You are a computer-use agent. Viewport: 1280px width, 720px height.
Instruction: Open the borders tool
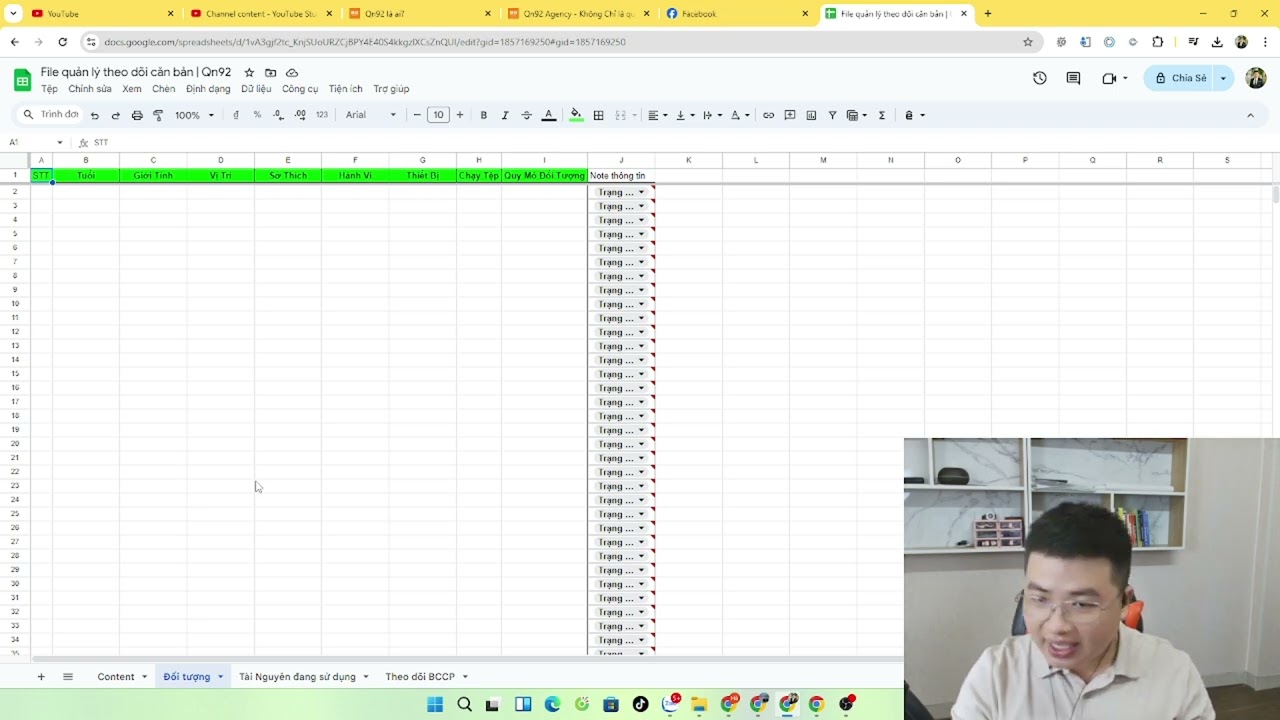point(598,115)
